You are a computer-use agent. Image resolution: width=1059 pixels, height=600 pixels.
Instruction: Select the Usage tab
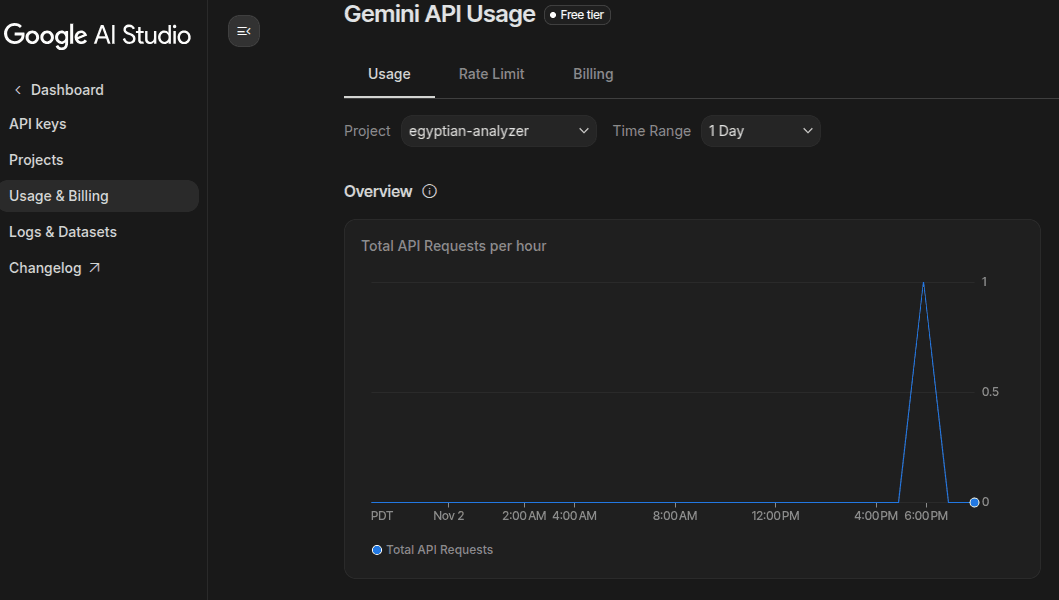(x=389, y=74)
